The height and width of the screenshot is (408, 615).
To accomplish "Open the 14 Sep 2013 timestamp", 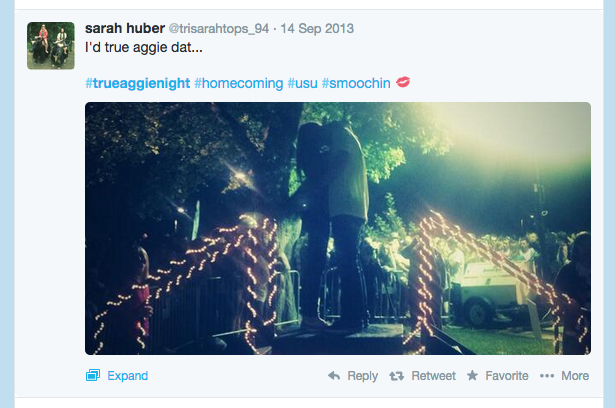I will (317, 29).
